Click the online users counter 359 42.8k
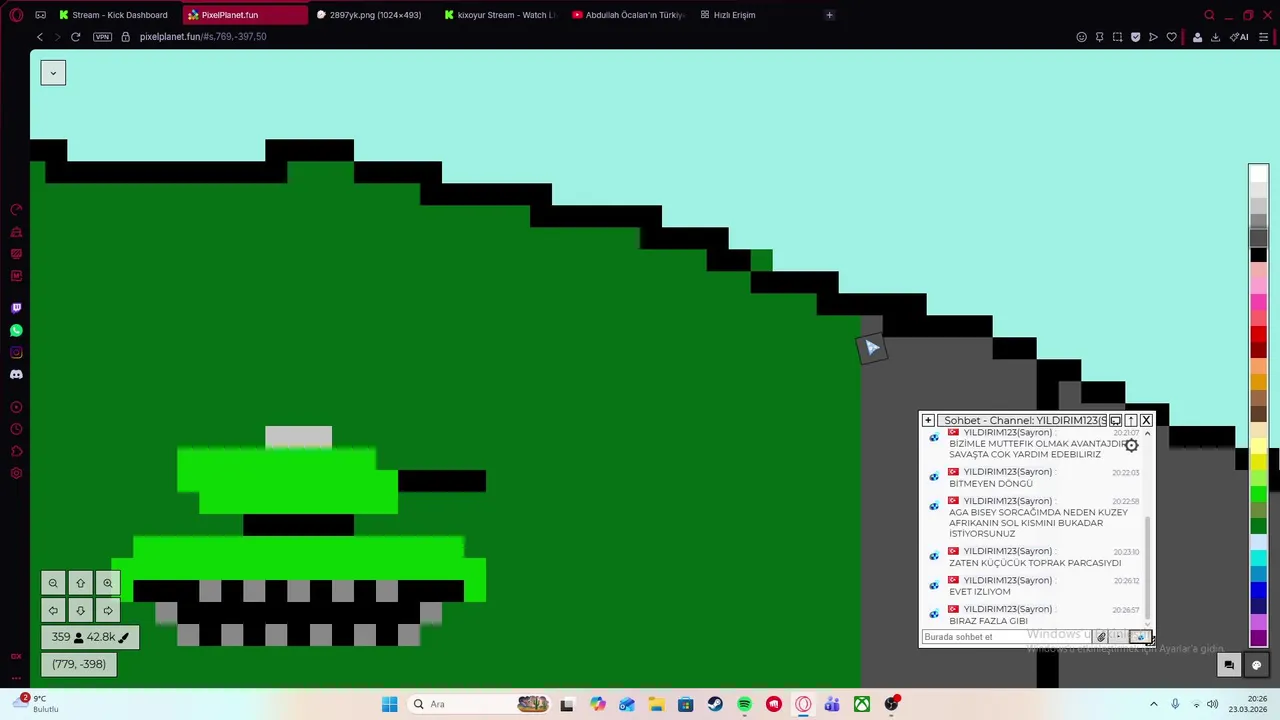The image size is (1280, 720). coord(90,637)
